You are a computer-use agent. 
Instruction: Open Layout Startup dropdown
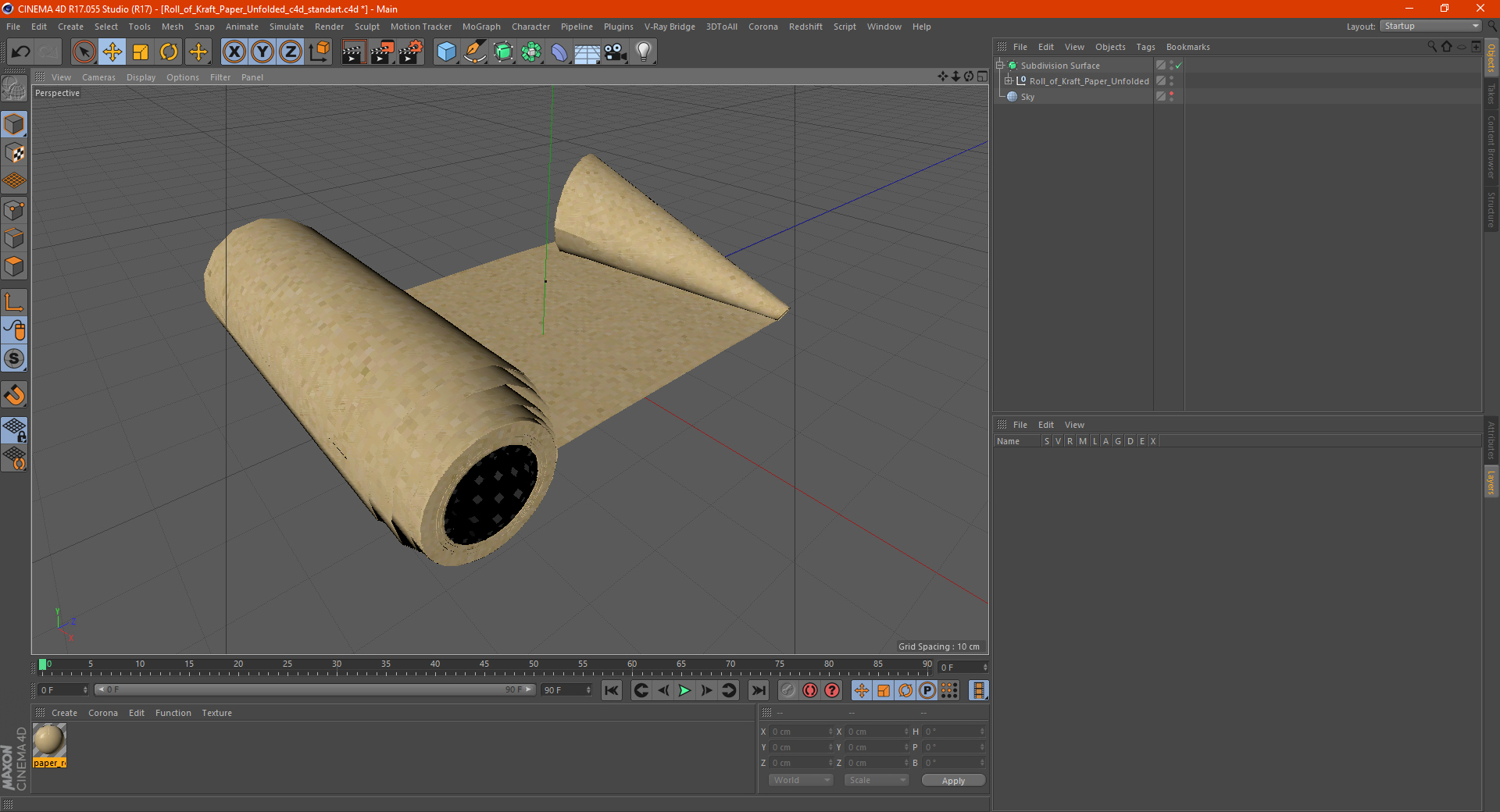[1430, 26]
